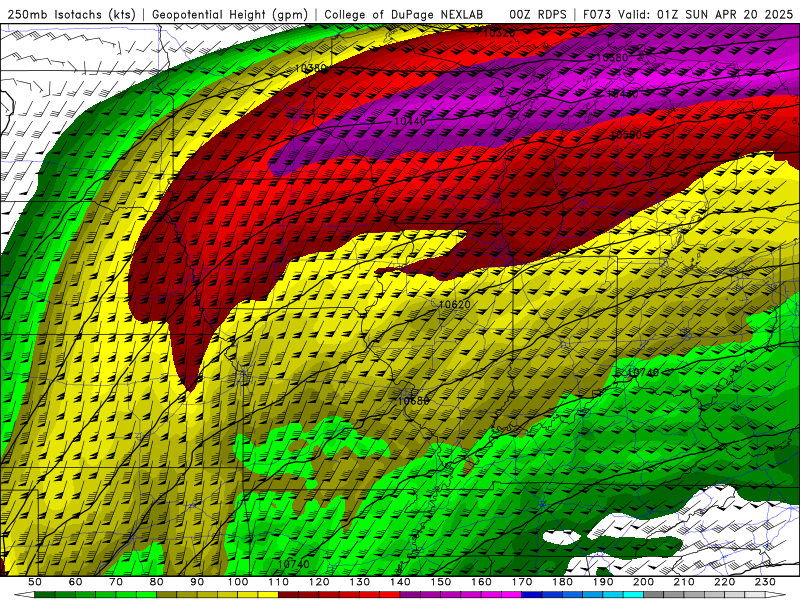Viewport: 800px width, 600px height.
Task: Click the "250mb Isotachs (kts)" title text
Action: (71, 15)
